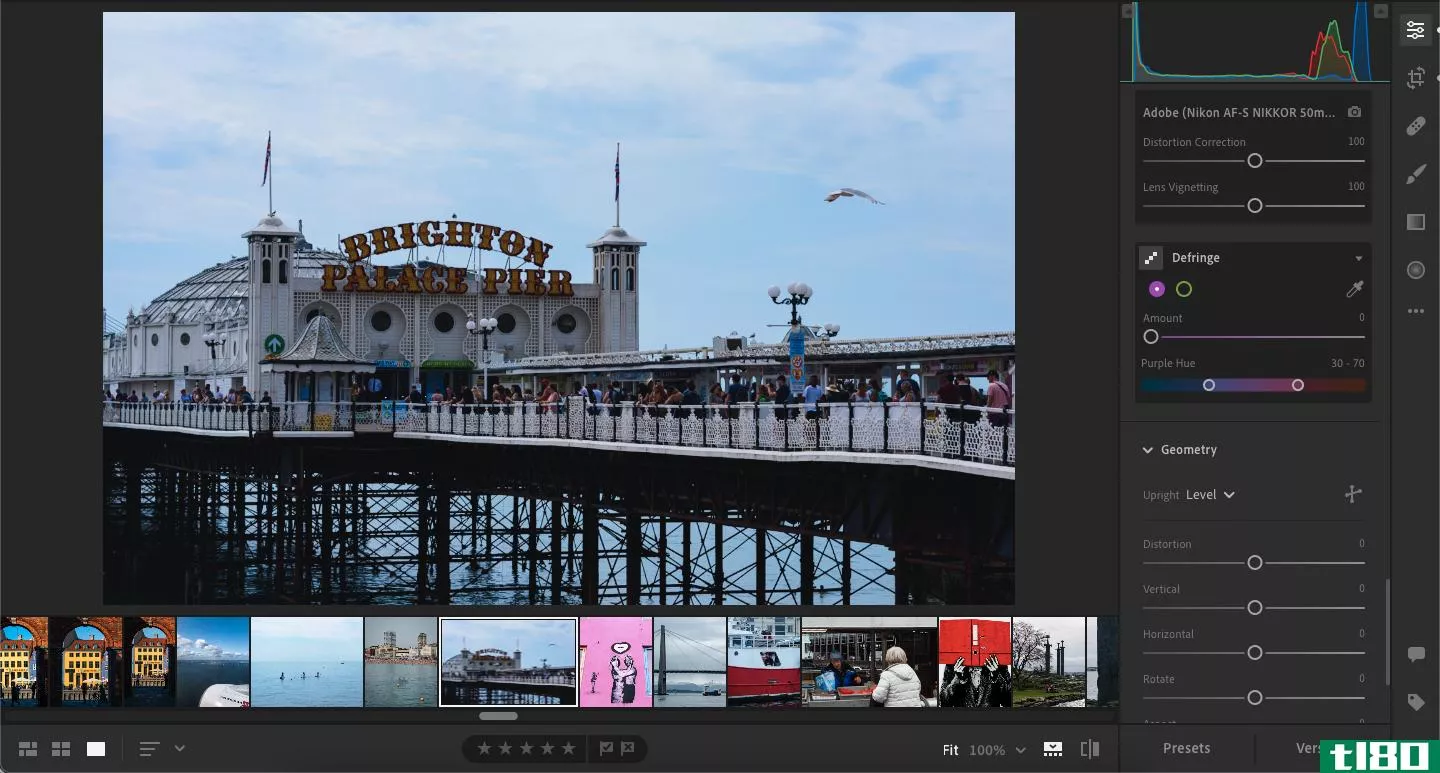Click the Defringe Amount slider handle
The width and height of the screenshot is (1440, 773).
(x=1151, y=337)
